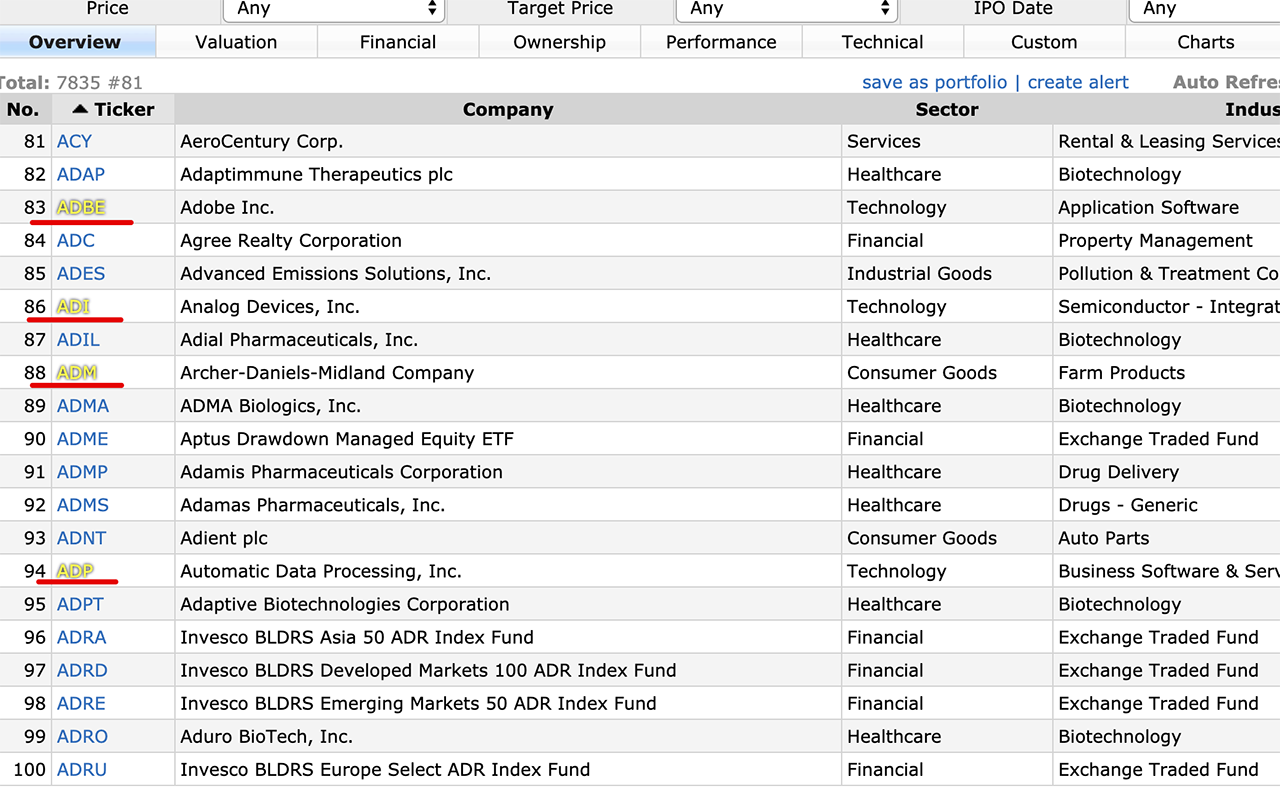1280x800 pixels.
Task: View the Performance tab
Action: [x=721, y=42]
